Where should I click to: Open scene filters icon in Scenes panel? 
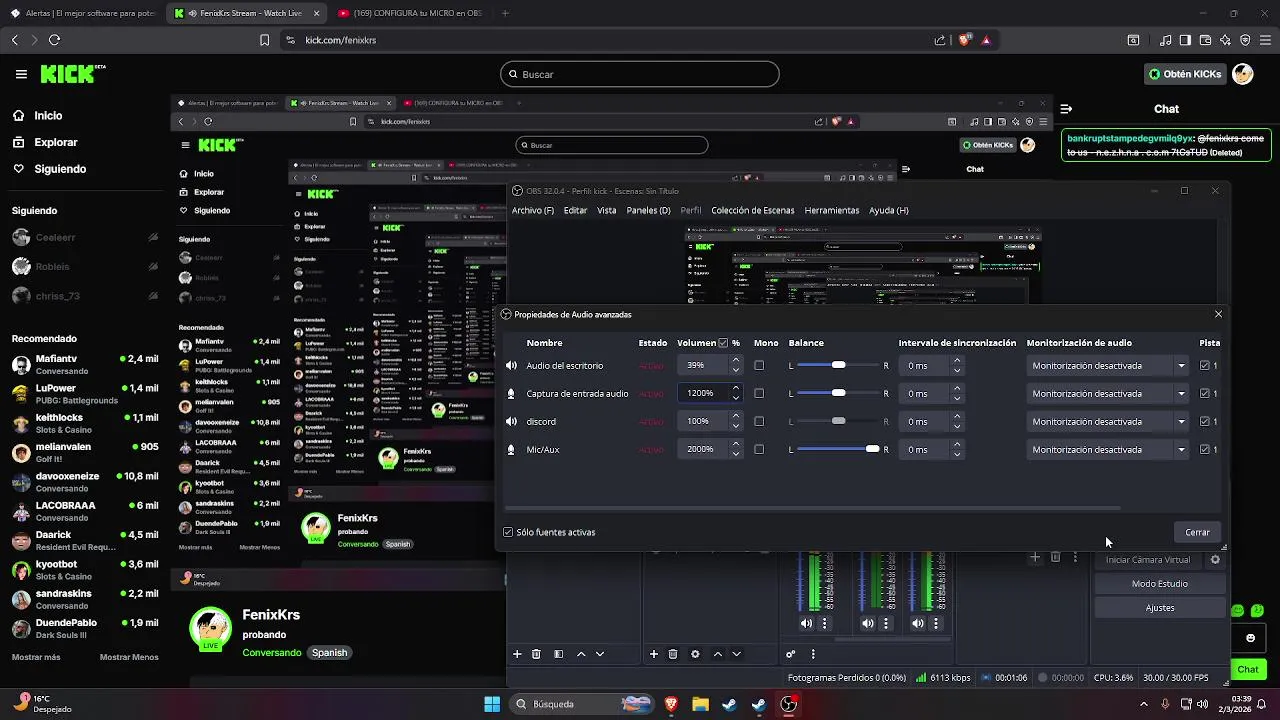[x=558, y=654]
